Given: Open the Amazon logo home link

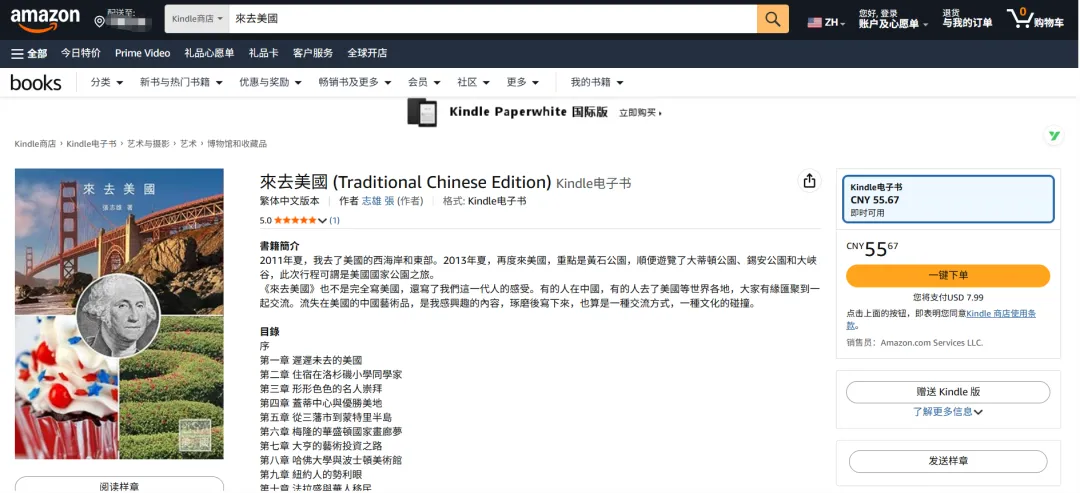Looking at the screenshot, I should pos(45,20).
